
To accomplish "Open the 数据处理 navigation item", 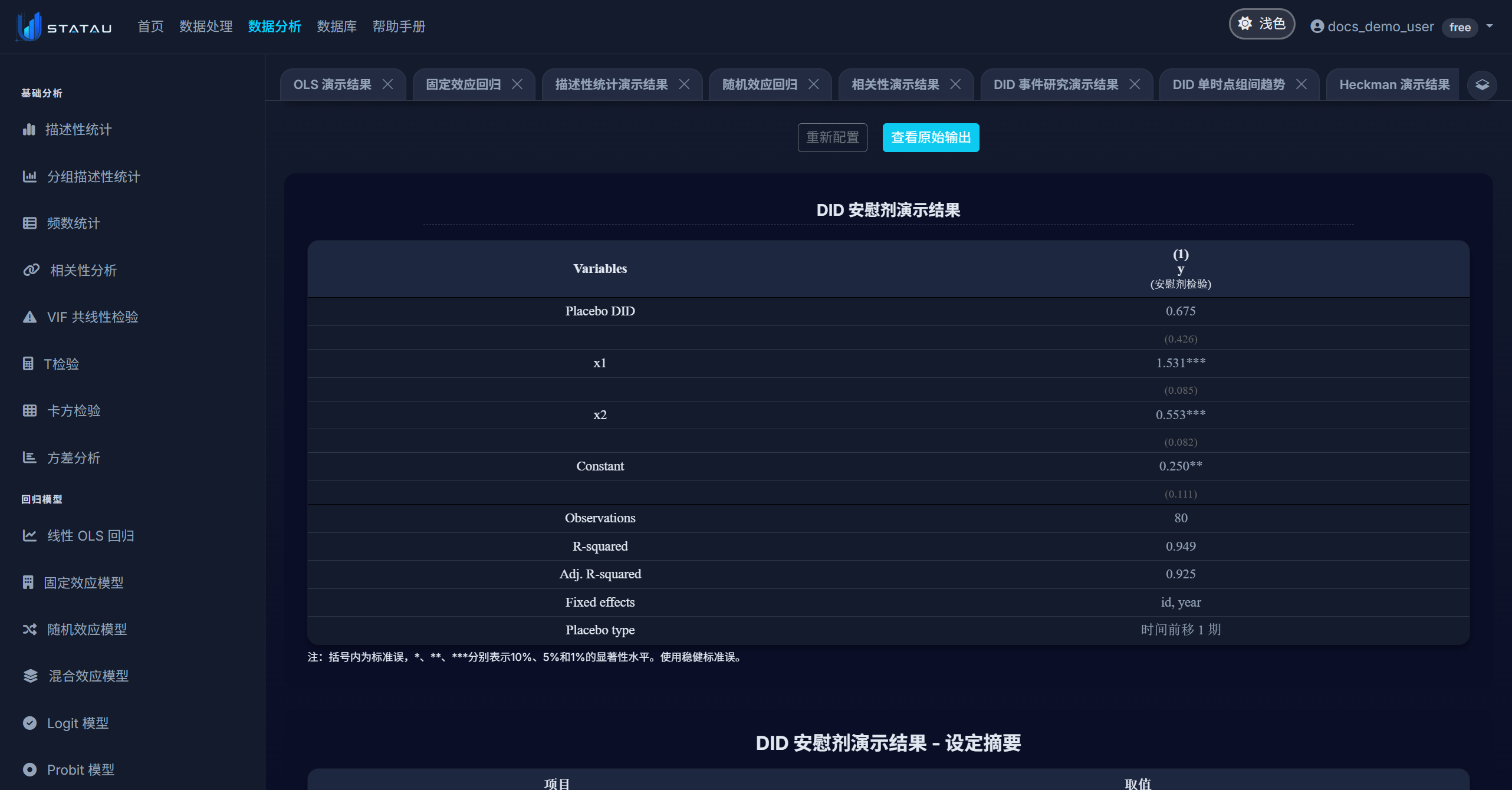I will pos(206,27).
